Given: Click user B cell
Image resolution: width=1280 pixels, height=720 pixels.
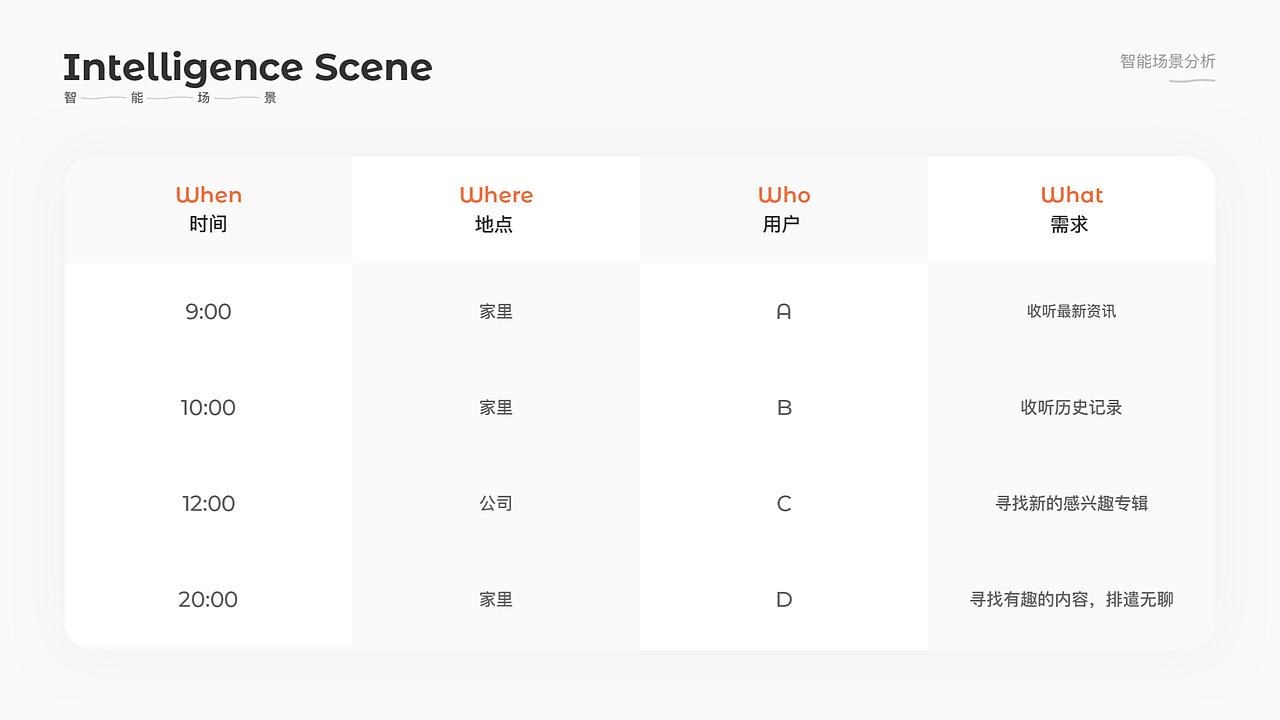Looking at the screenshot, I should [x=784, y=408].
